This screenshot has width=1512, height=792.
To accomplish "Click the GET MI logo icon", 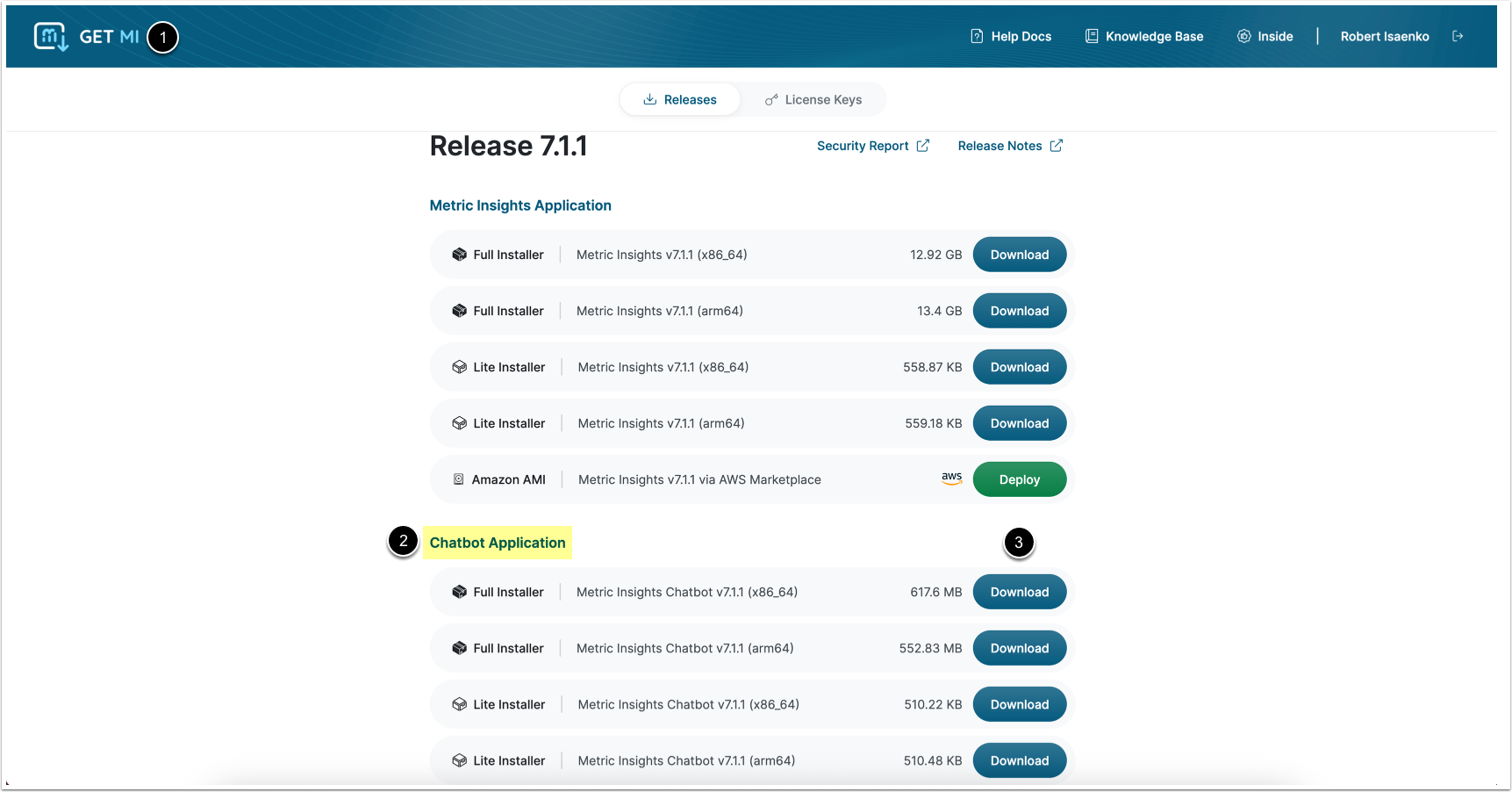I will pyautogui.click(x=51, y=37).
